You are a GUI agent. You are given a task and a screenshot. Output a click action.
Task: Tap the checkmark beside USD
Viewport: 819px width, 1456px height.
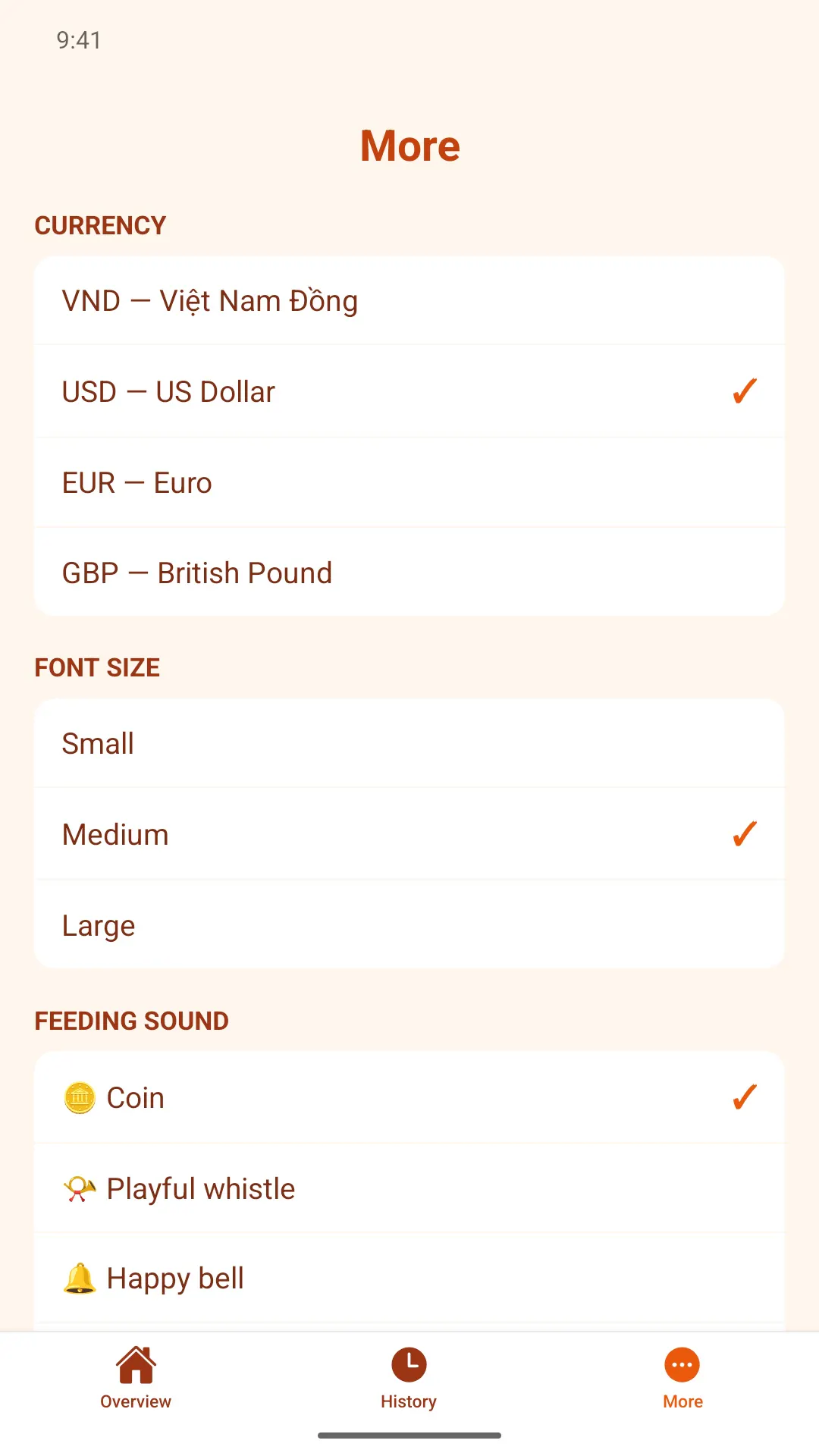click(x=745, y=391)
